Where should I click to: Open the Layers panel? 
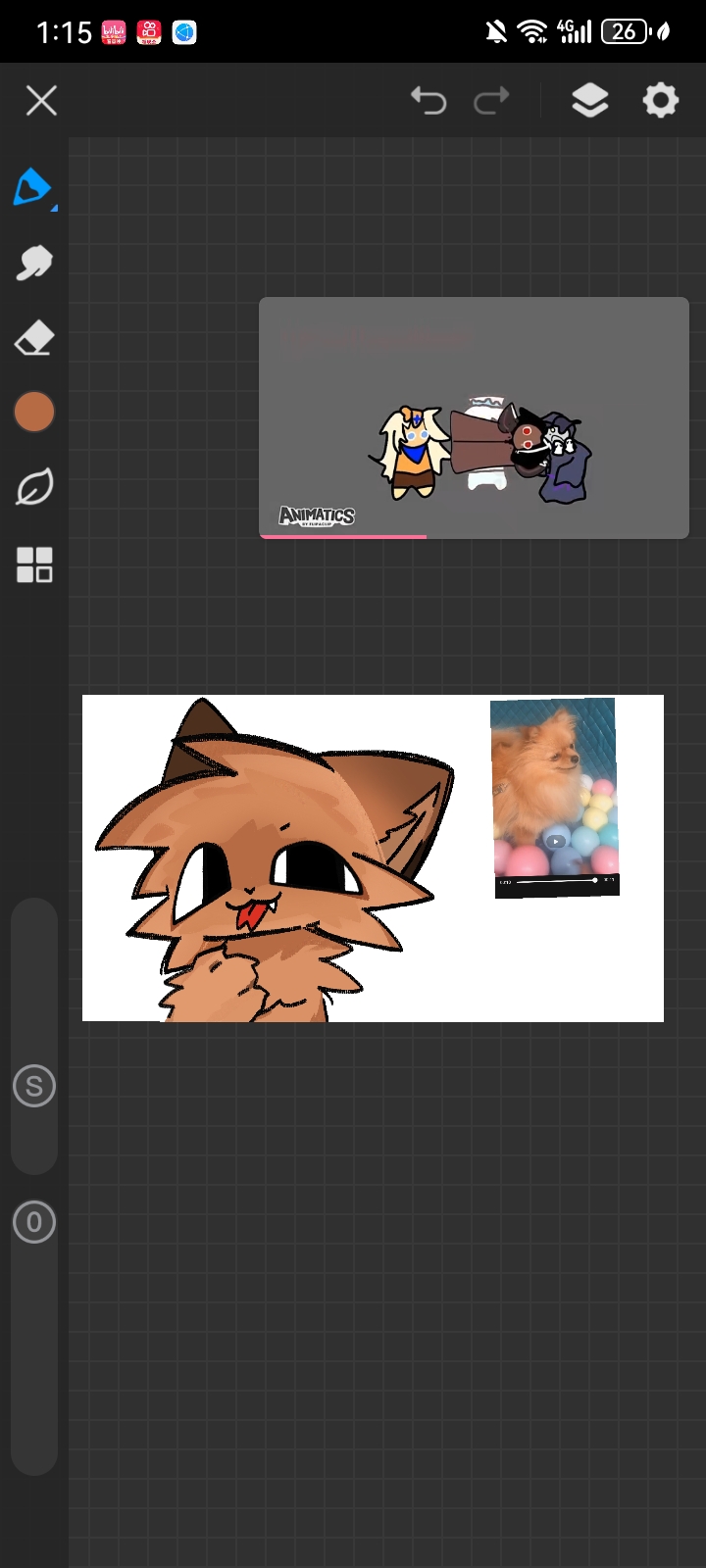pos(589,100)
